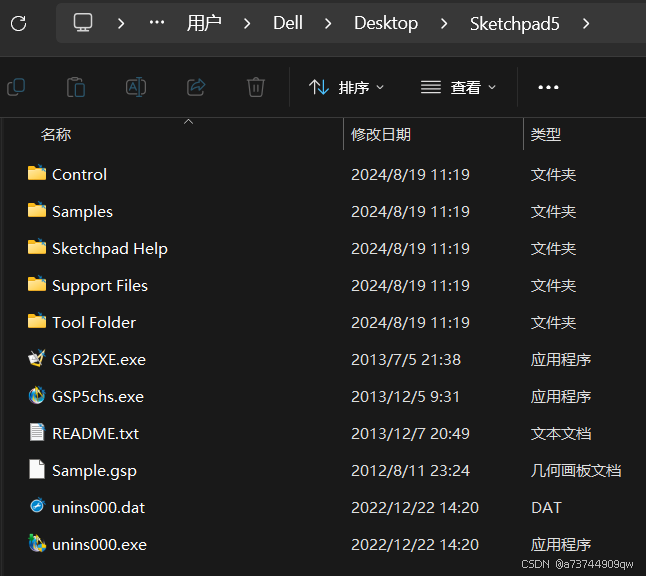Go to the Dell breadcrumb
Image resolution: width=646 pixels, height=576 pixels.
click(288, 23)
